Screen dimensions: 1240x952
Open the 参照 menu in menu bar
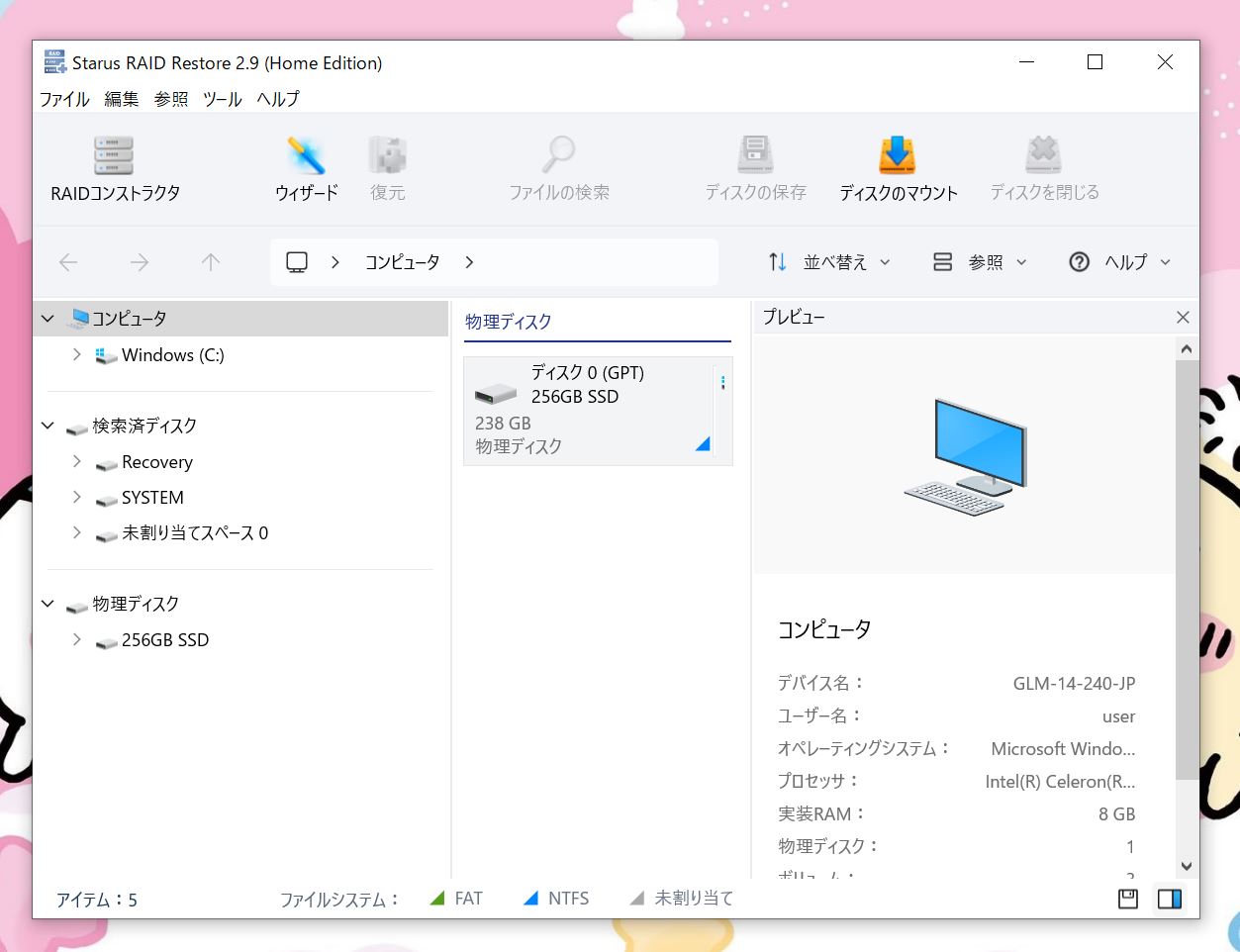[x=171, y=99]
